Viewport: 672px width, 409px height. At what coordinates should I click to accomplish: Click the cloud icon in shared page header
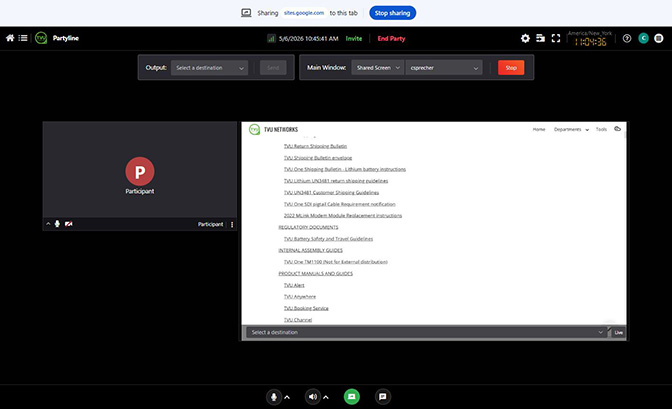click(x=617, y=129)
